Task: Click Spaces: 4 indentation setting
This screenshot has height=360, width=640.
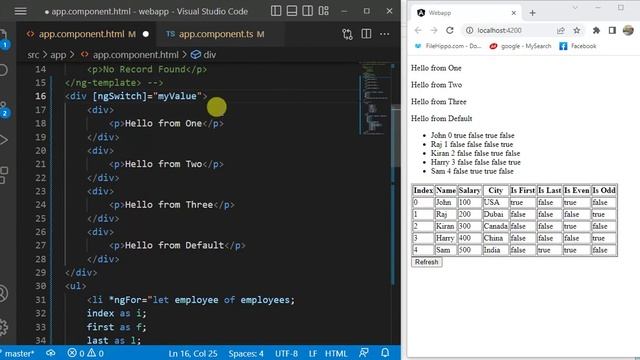Action: (246, 353)
